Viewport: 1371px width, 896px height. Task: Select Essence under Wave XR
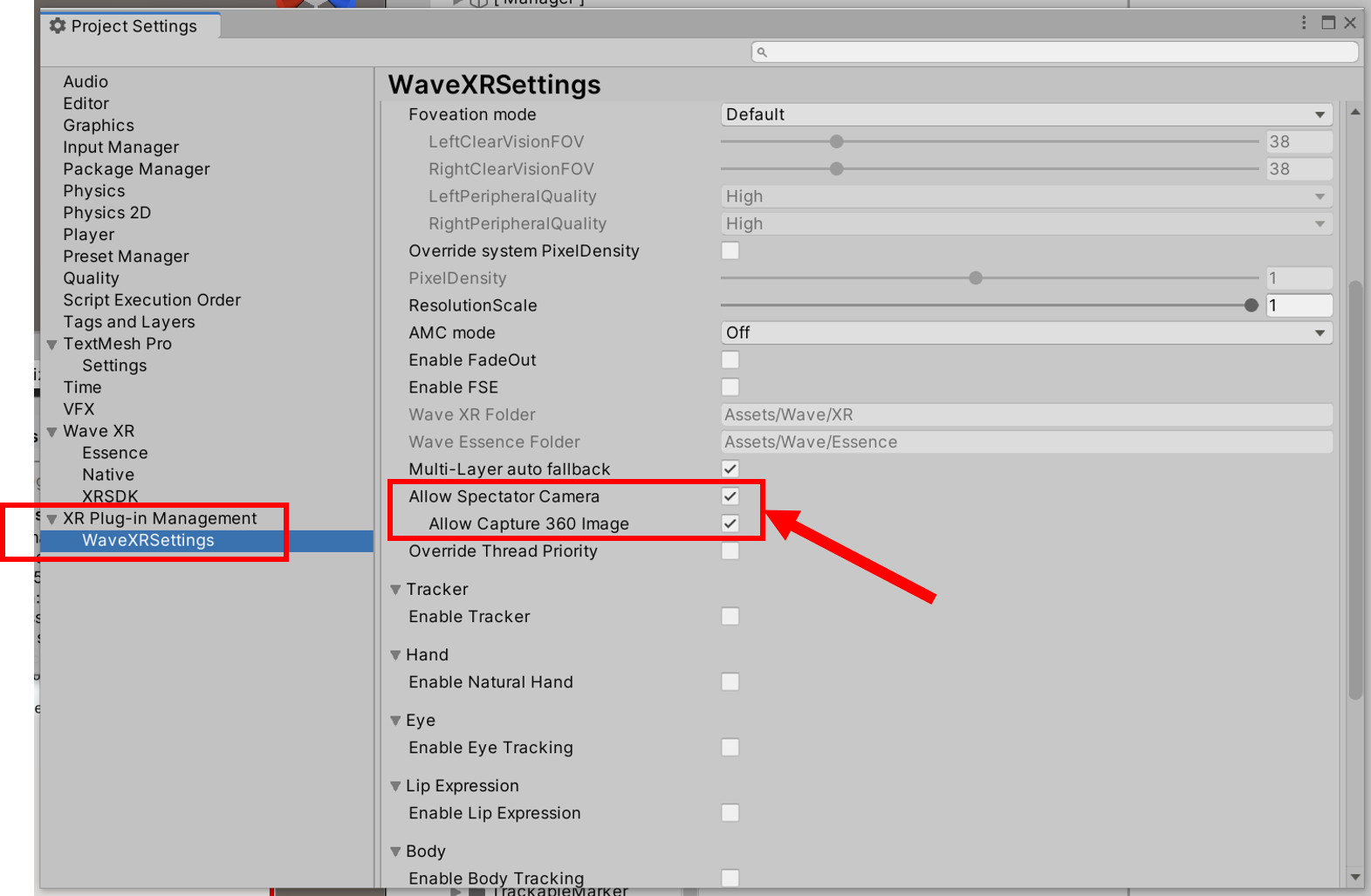tap(115, 453)
